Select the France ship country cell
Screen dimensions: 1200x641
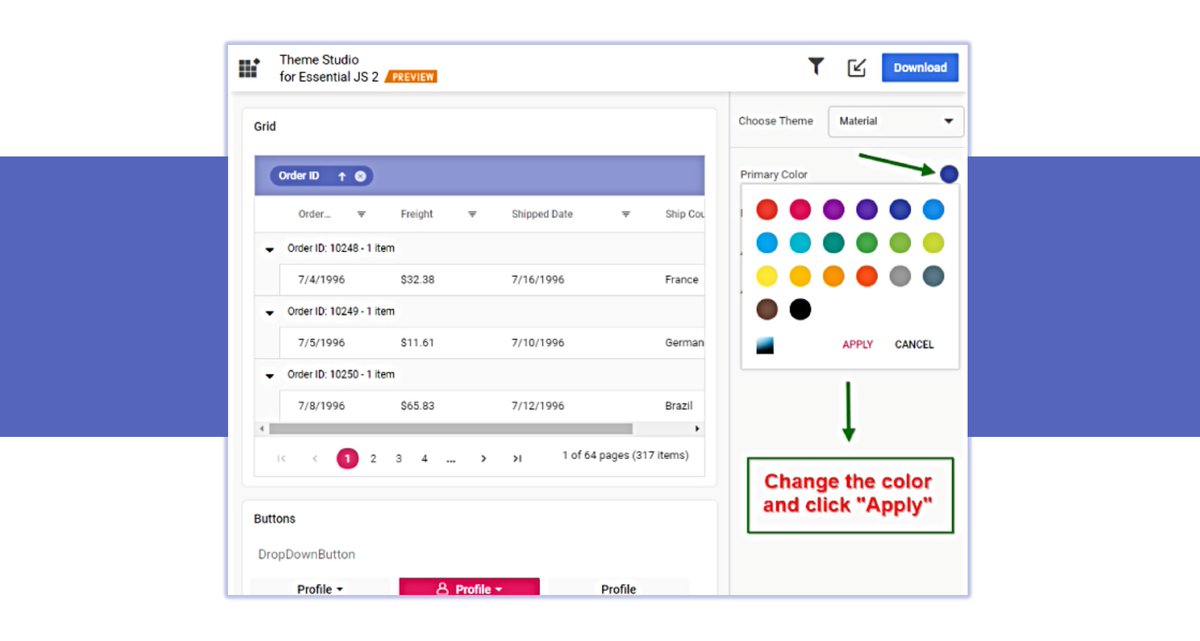tap(682, 280)
